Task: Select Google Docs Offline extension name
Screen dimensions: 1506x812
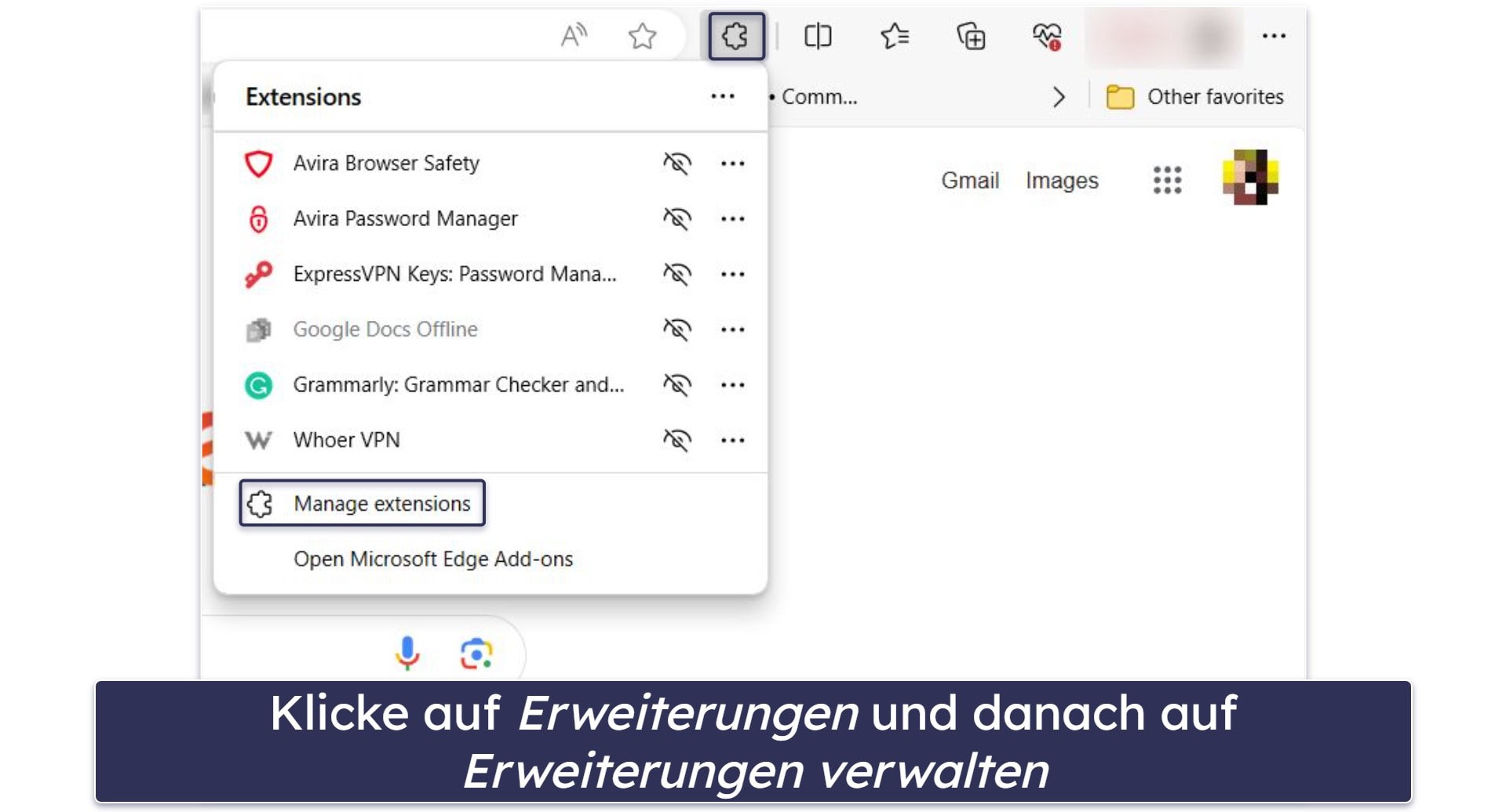Action: (x=385, y=330)
